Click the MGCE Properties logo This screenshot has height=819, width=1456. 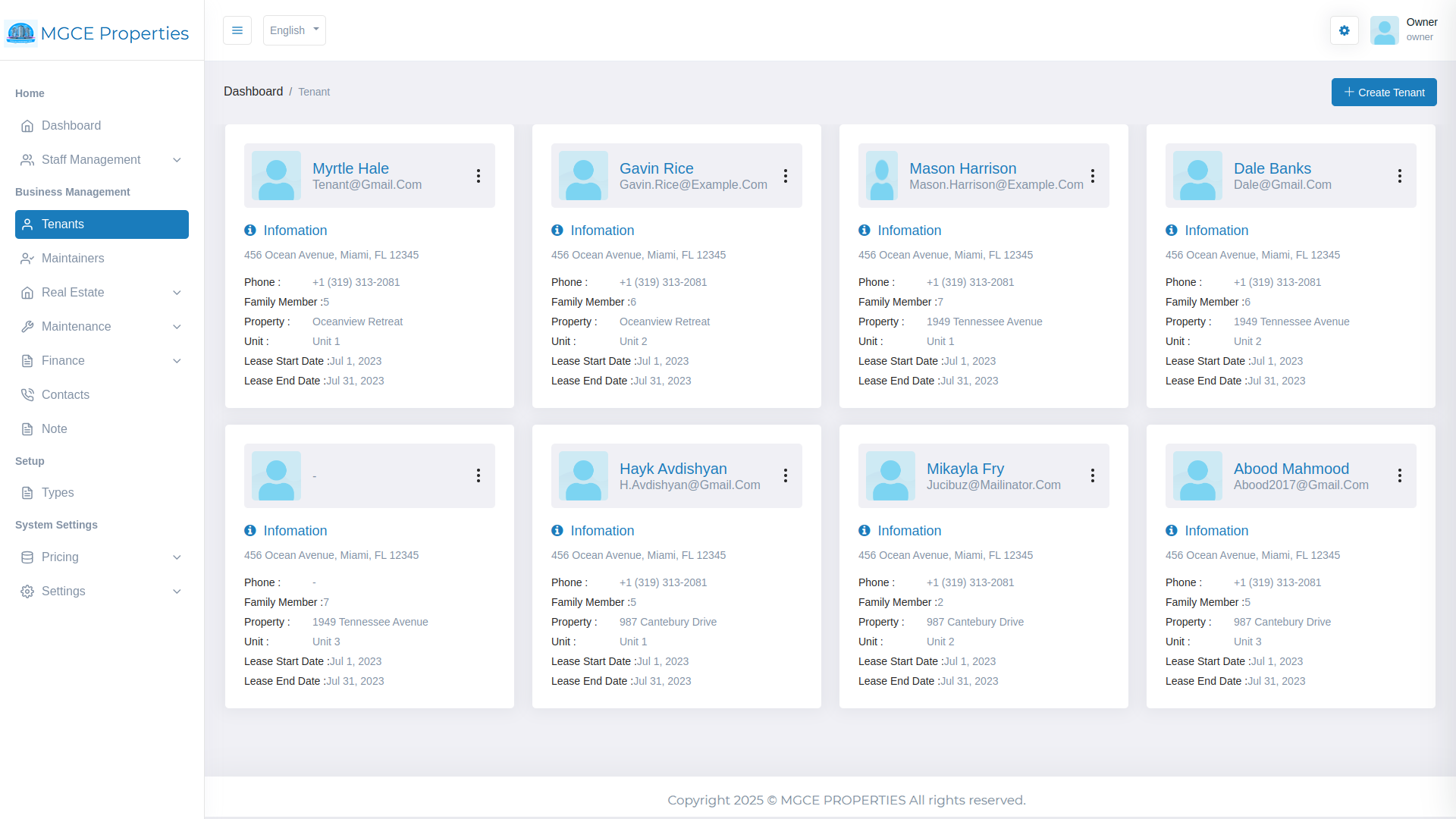pos(97,33)
